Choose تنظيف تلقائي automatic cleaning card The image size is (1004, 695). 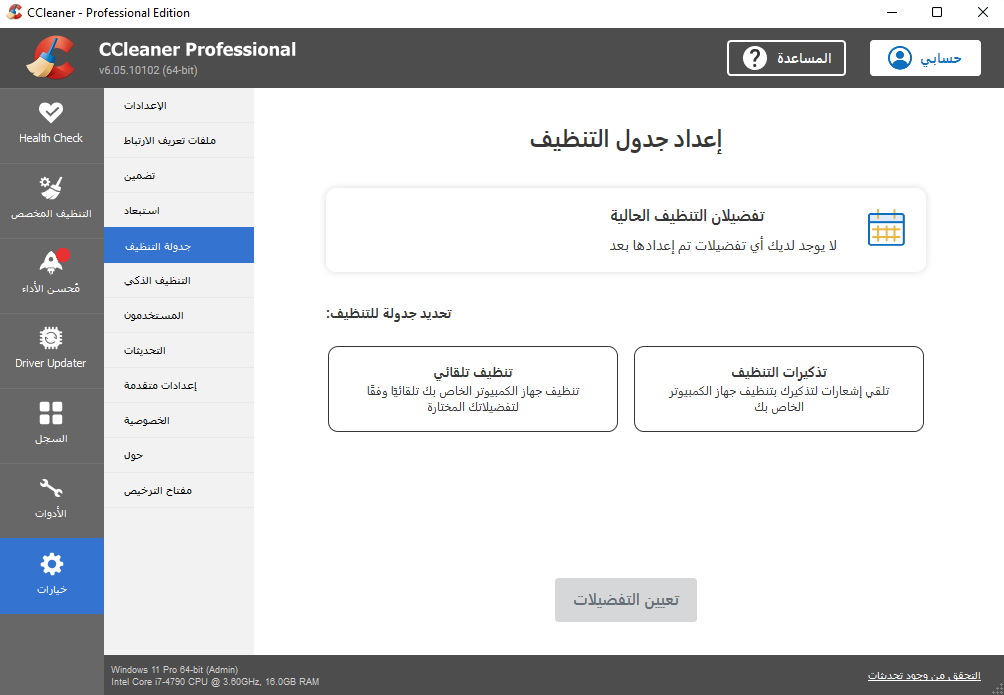click(x=473, y=389)
